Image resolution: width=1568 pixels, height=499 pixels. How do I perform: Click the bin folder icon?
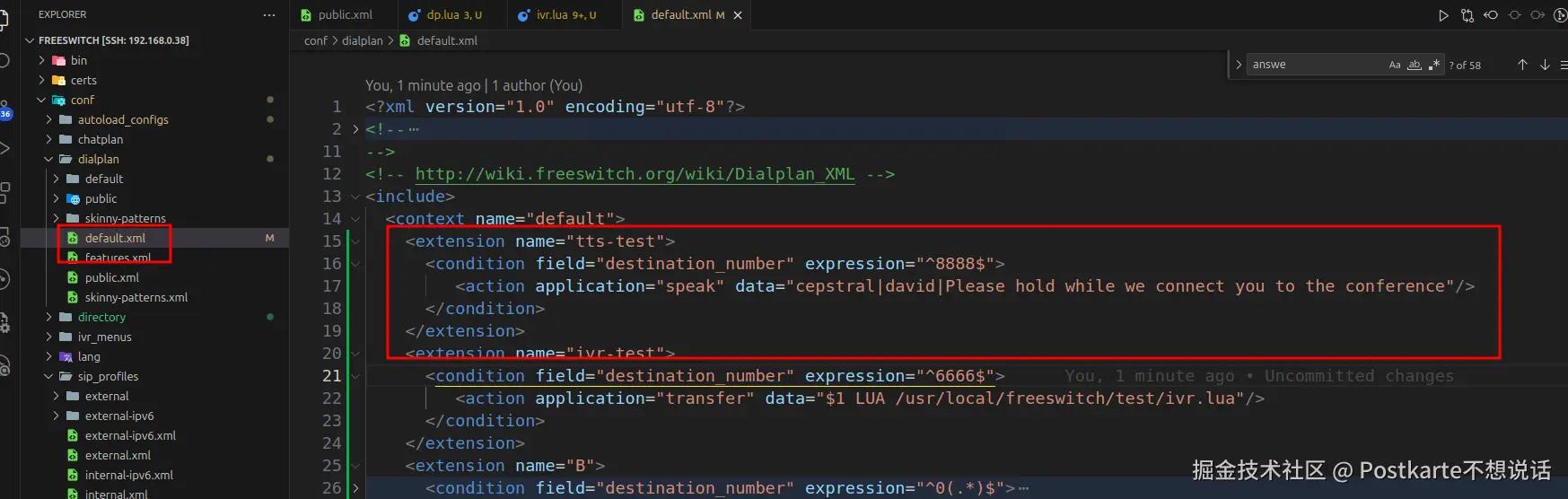59,60
